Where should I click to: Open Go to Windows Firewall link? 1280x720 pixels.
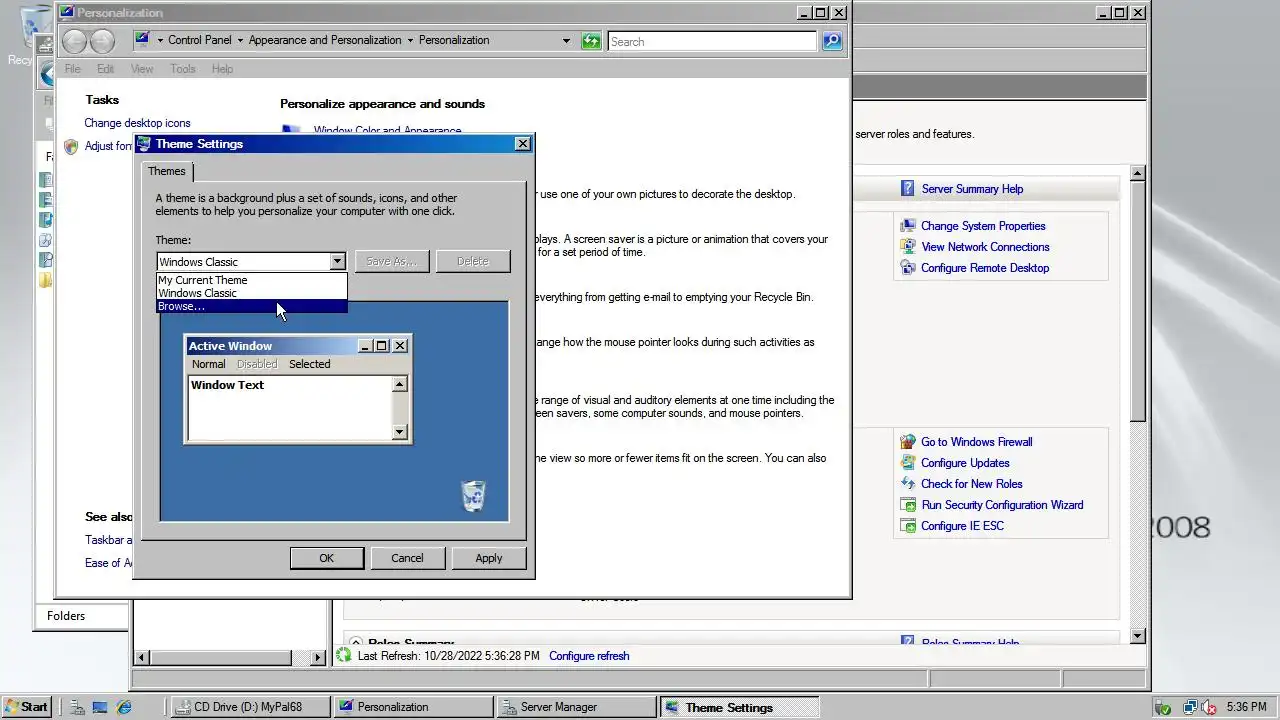(976, 442)
